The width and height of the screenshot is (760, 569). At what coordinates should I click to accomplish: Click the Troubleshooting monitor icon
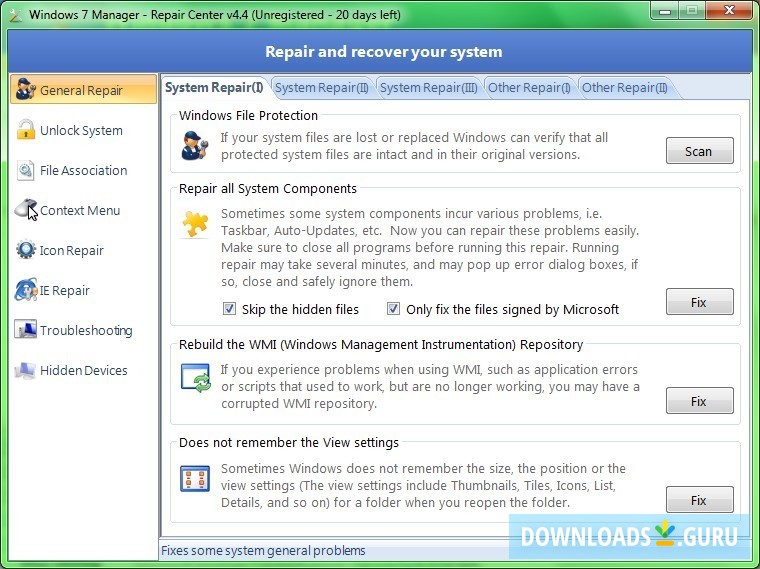25,330
